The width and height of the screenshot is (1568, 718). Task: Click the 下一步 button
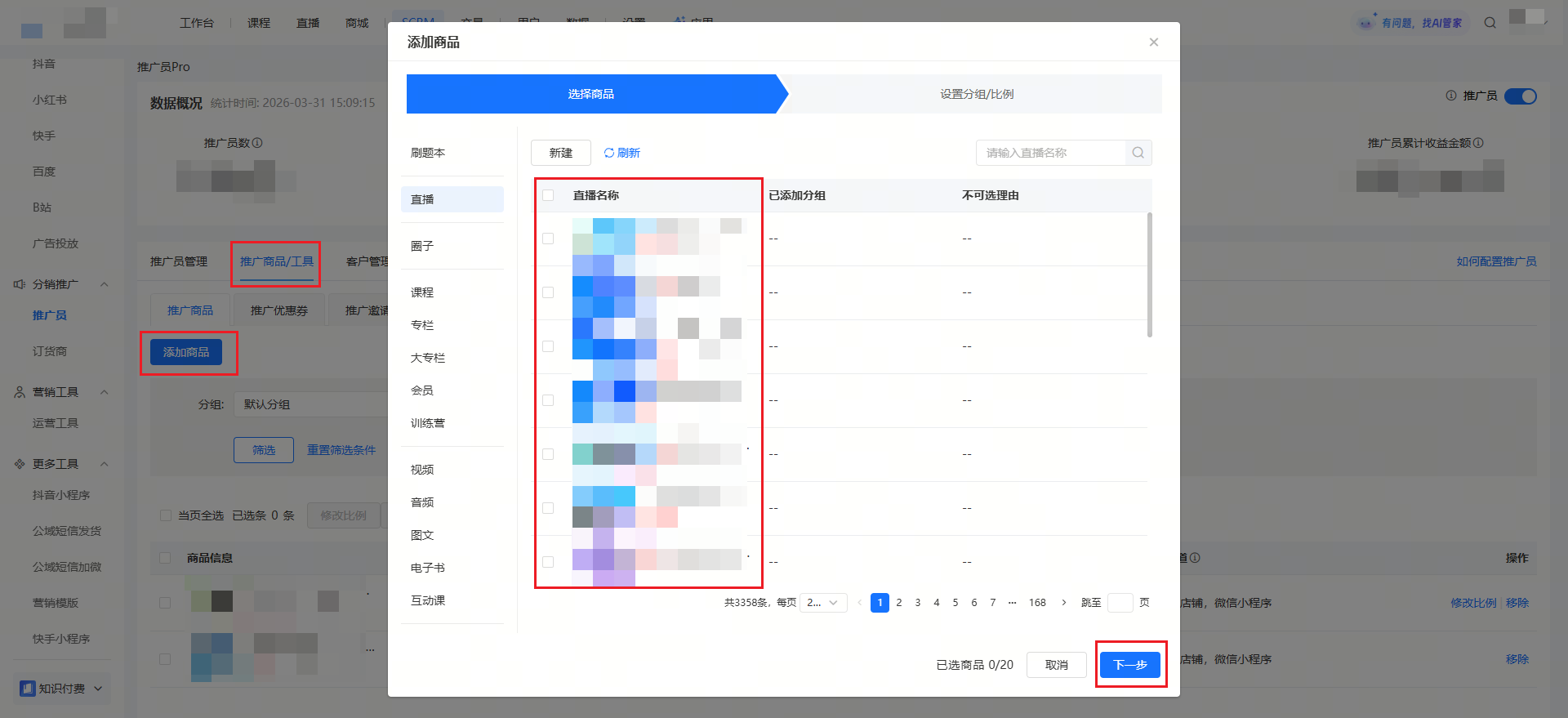click(x=1130, y=665)
